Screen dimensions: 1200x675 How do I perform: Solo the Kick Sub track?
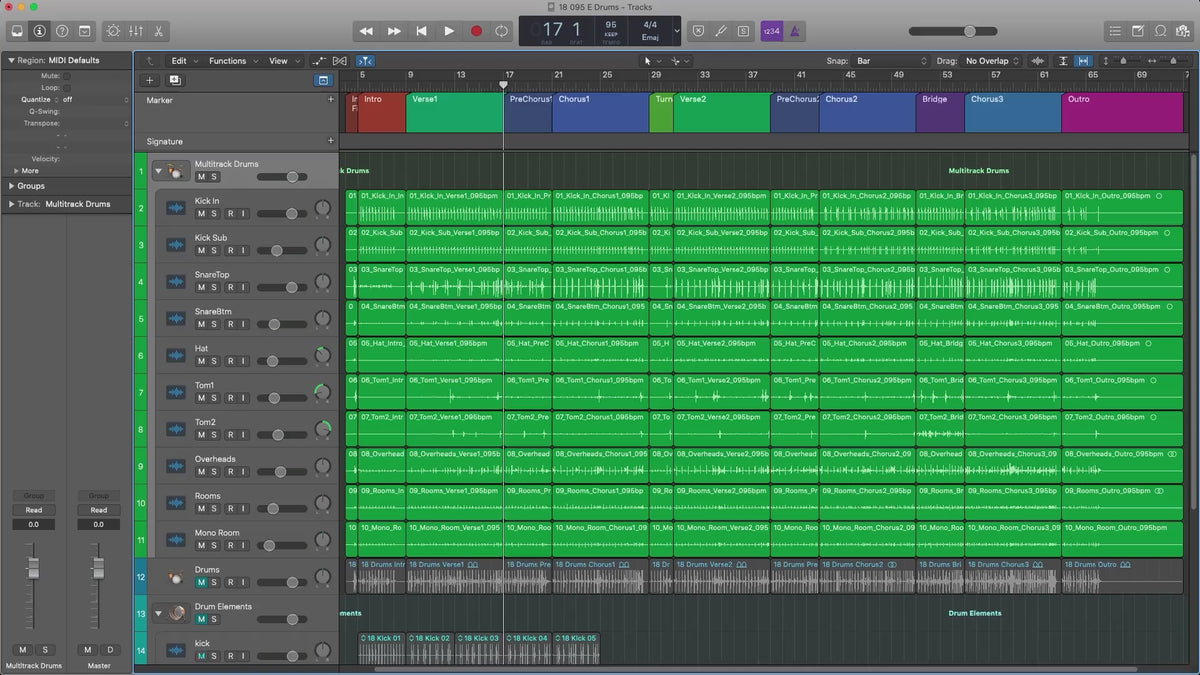[214, 251]
